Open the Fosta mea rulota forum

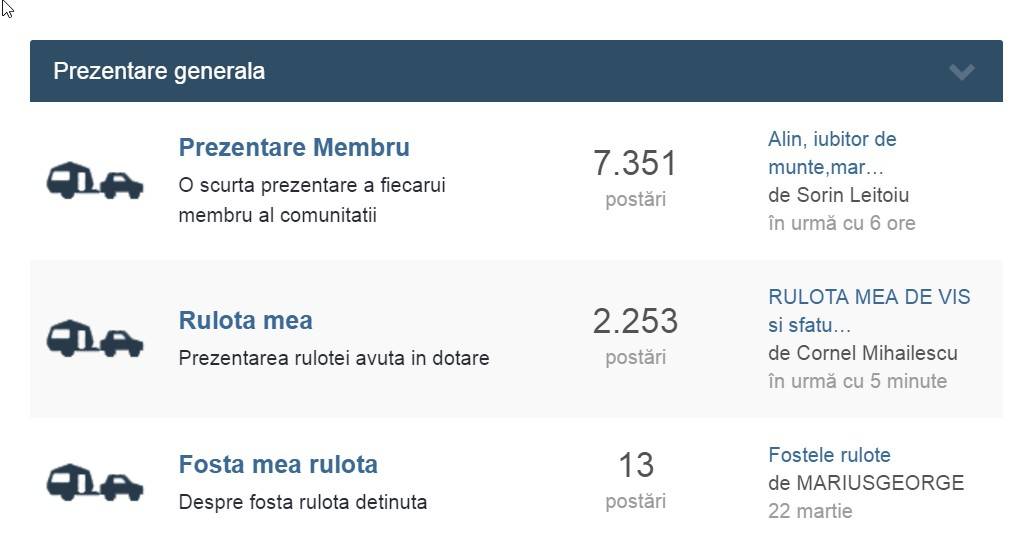[x=278, y=465]
